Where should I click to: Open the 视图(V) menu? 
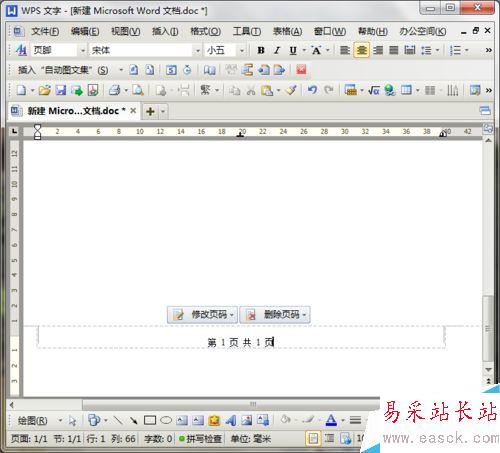126,31
